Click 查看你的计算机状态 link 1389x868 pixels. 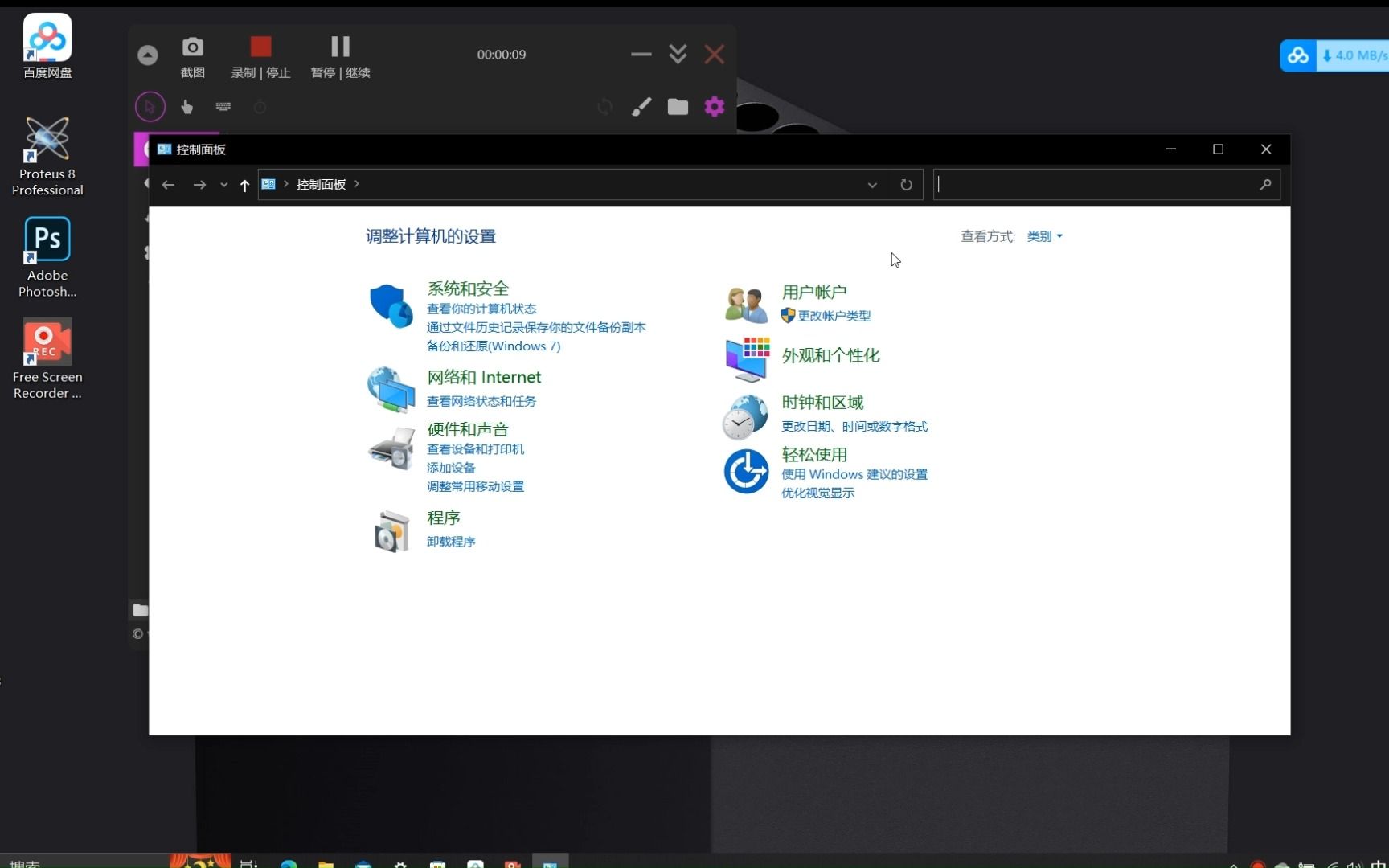(481, 309)
